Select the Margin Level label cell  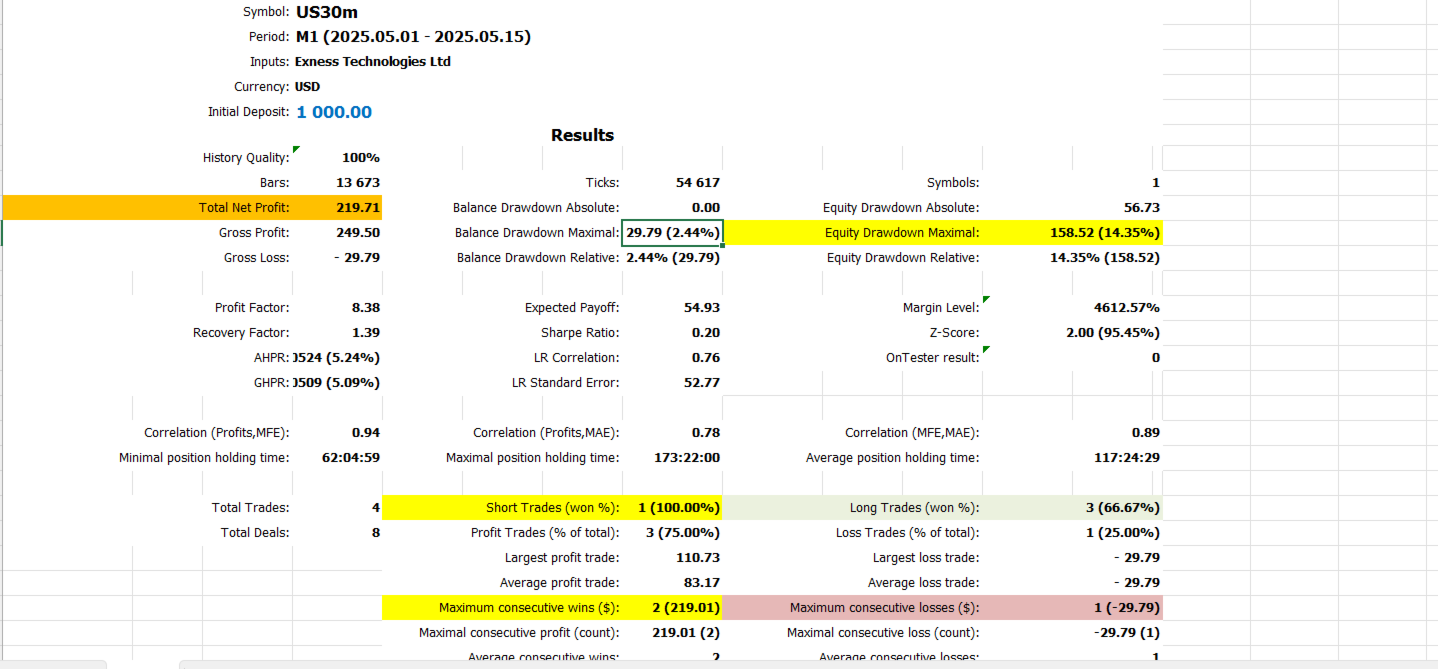pyautogui.click(x=941, y=308)
